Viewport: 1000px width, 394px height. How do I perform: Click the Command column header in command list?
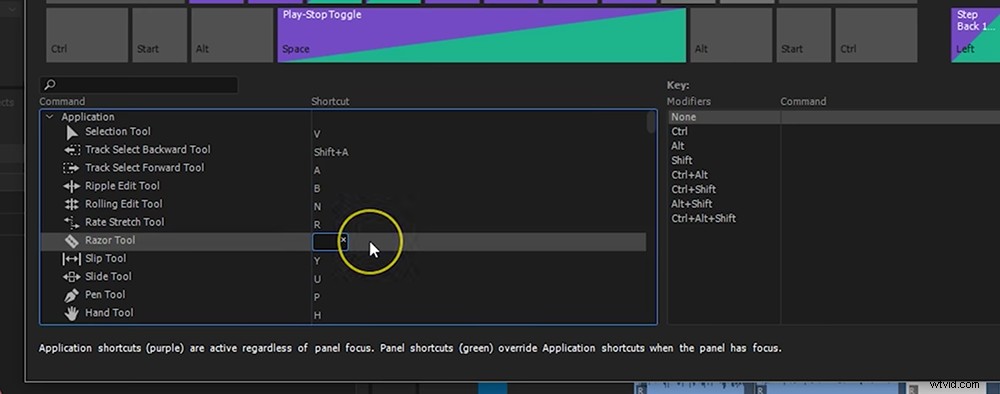coord(62,101)
